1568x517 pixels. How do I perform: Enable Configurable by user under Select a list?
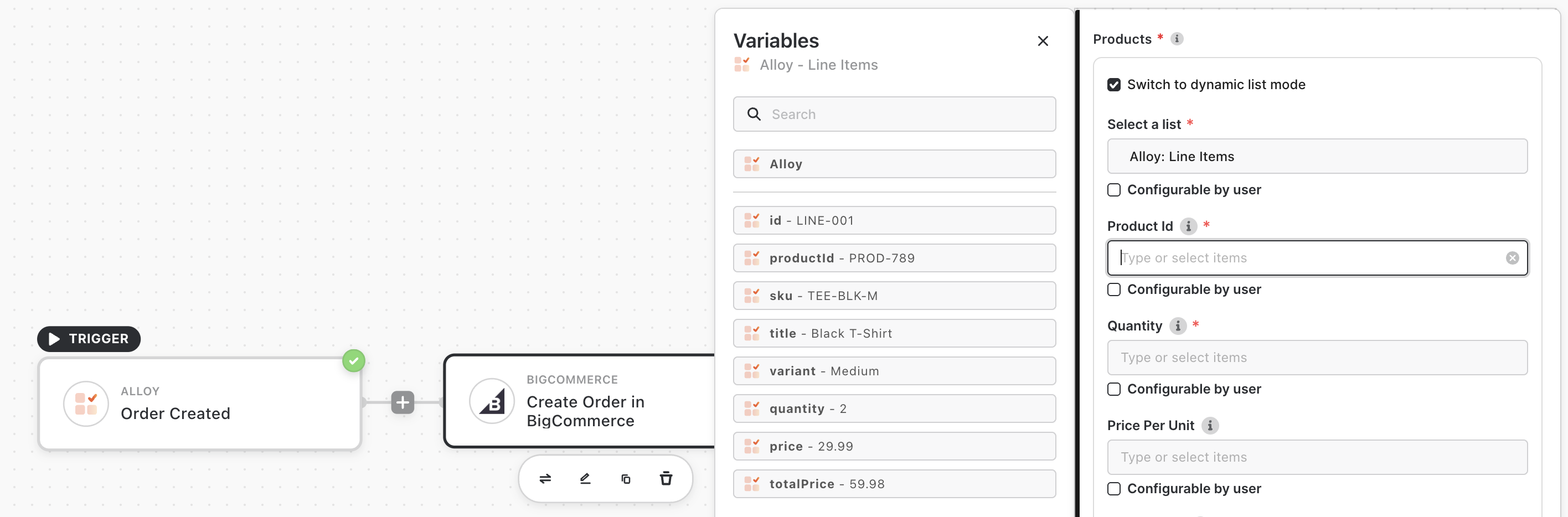click(1114, 190)
